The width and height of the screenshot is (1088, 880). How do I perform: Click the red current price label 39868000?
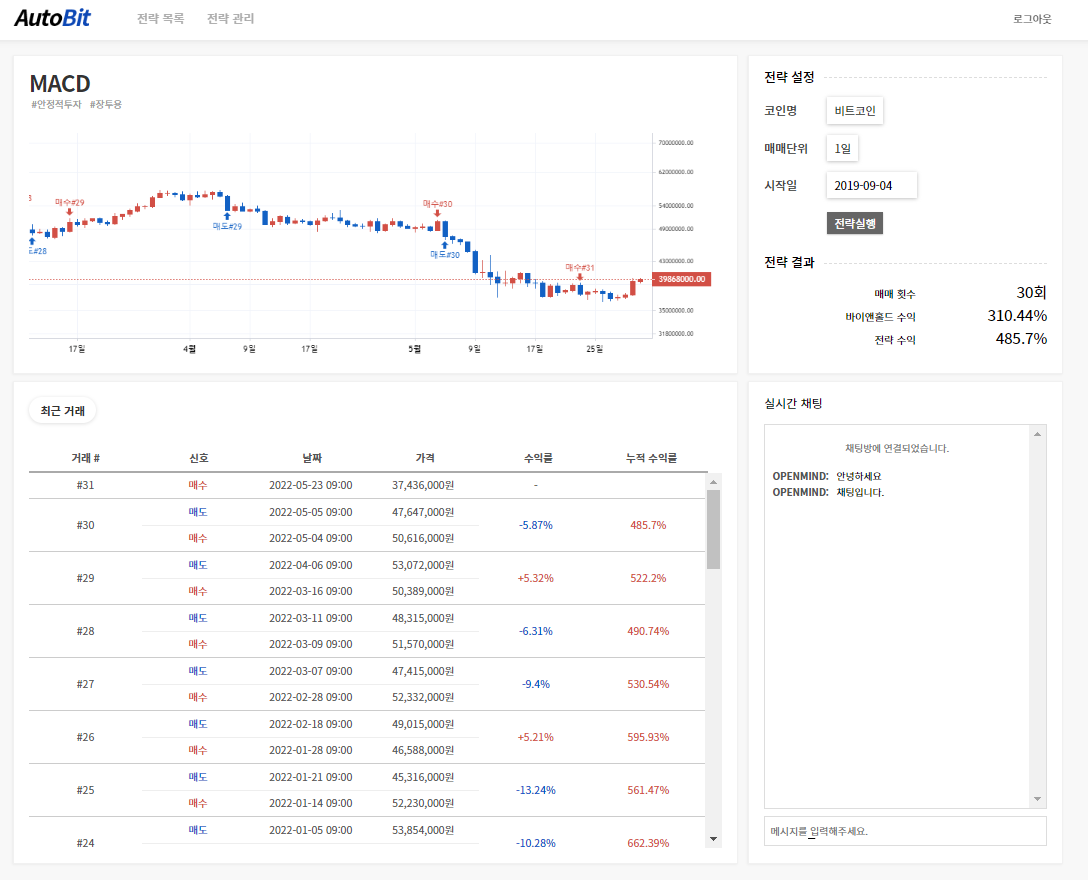685,277
